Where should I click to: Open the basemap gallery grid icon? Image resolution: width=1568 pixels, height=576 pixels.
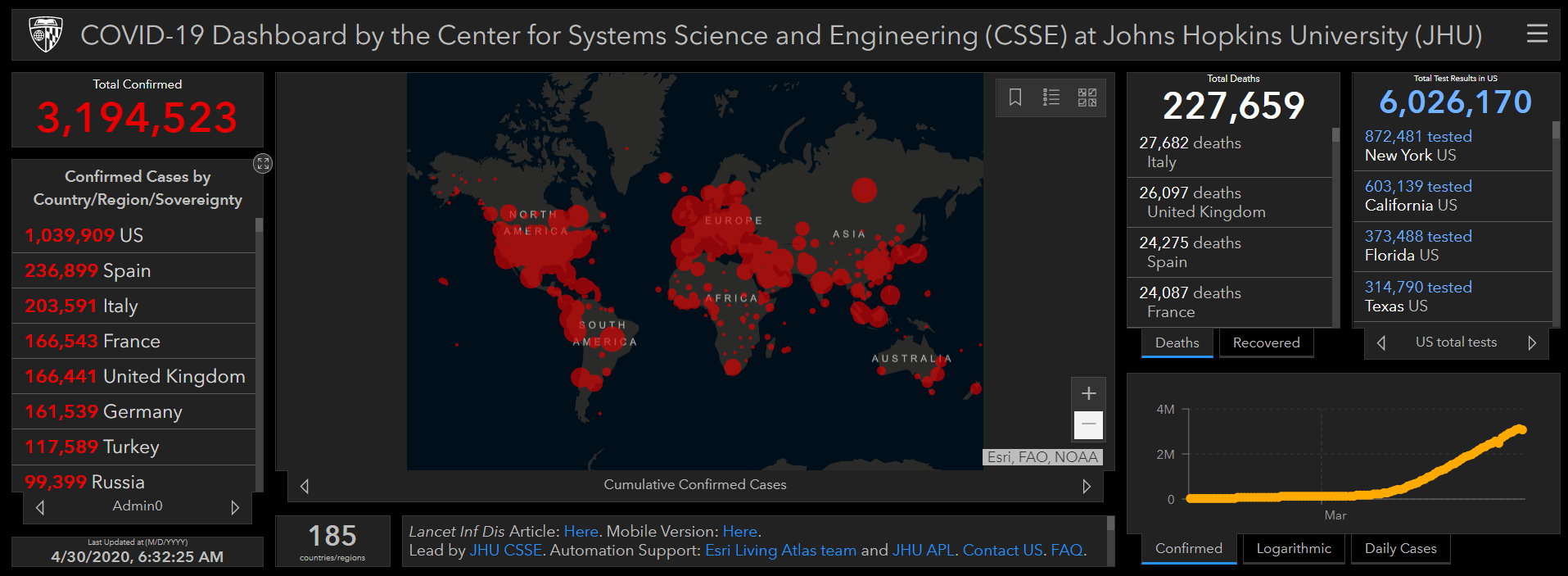(x=1087, y=98)
